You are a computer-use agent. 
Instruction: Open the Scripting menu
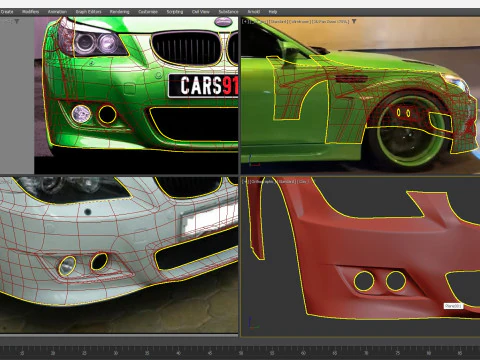(x=175, y=12)
